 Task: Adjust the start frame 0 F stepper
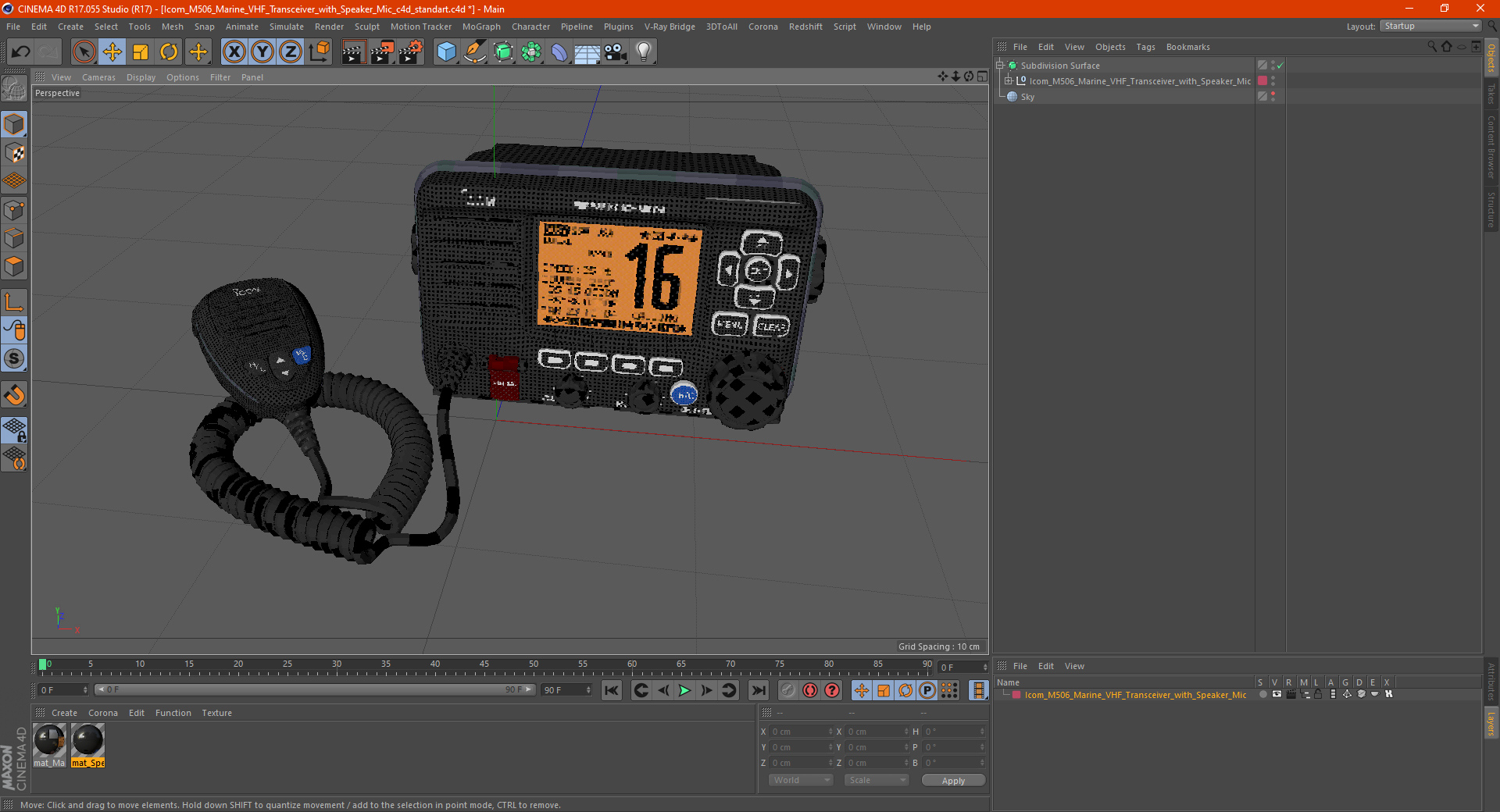[x=85, y=690]
